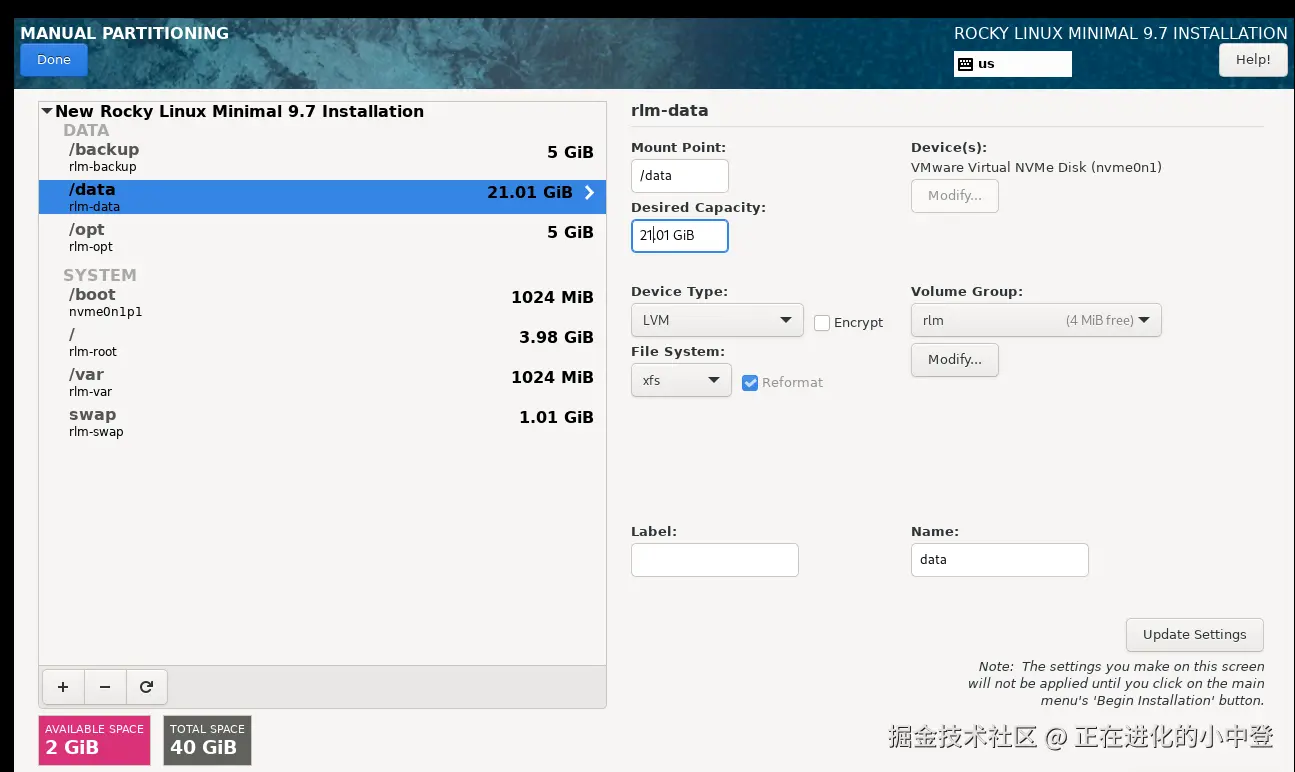Select the /data mount point row
Screen dimensions: 1295x772
point(322,197)
